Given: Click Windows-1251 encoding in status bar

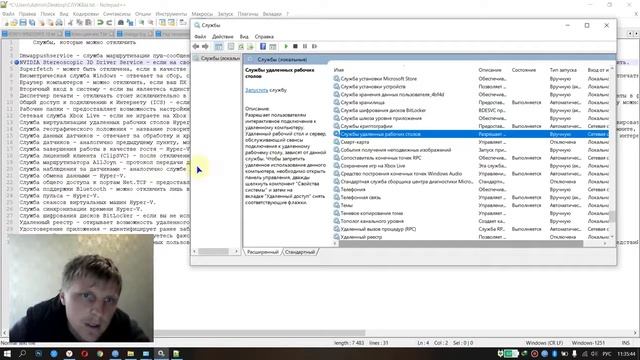Looking at the screenshot, I should click(588, 343).
